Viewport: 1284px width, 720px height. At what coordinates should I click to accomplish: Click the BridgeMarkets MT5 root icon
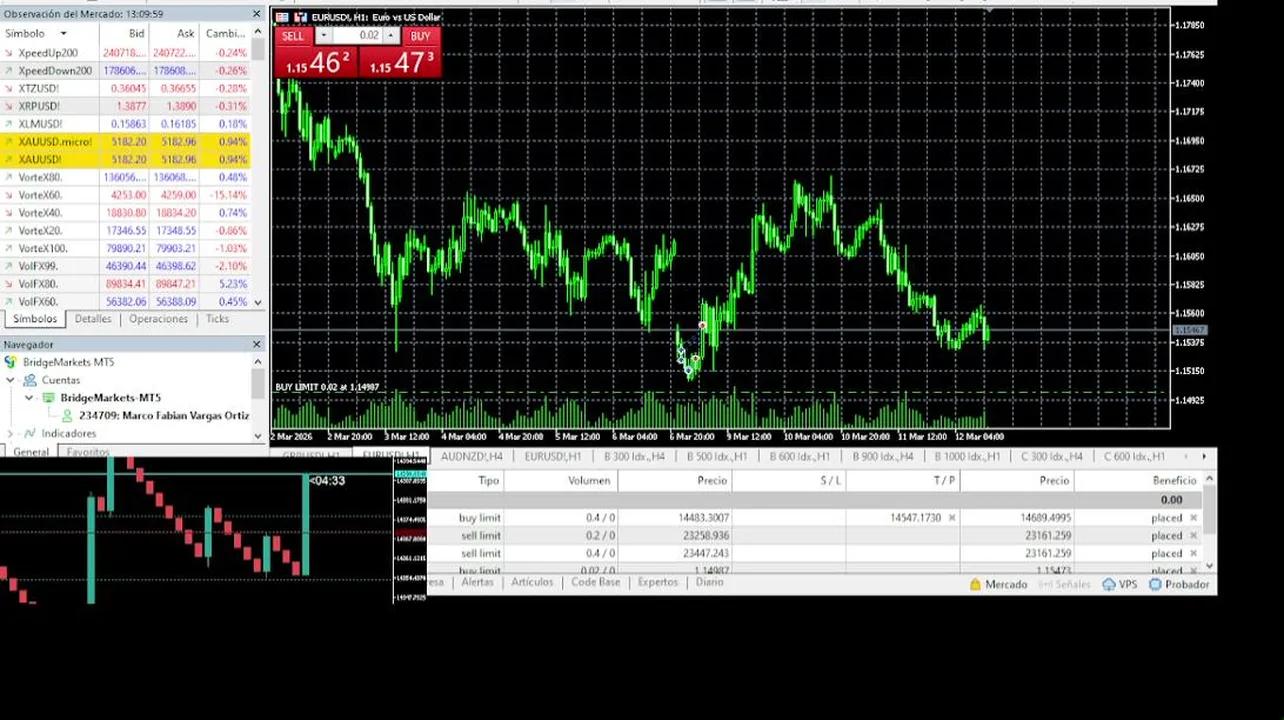12,362
